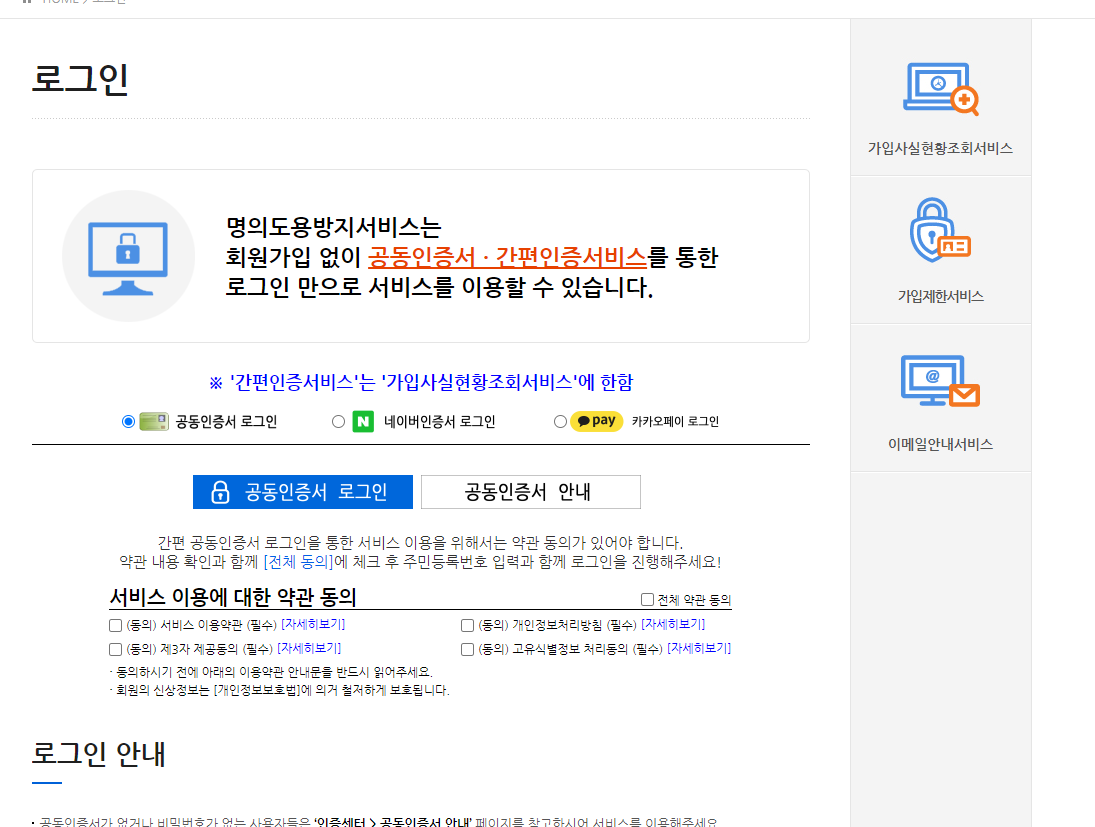Select the 공동인증서 로그인 radio button
1095x827 pixels.
[x=128, y=421]
